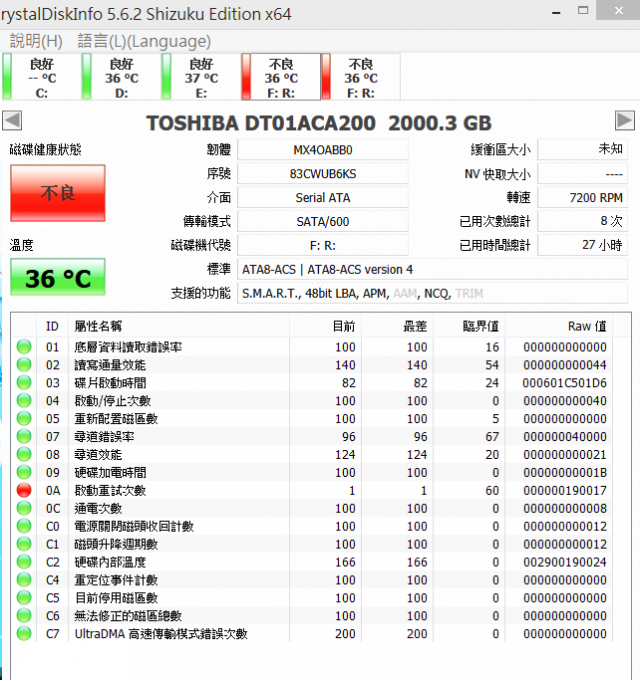
Task: Click the 重新配置磁區數 attribute name
Action: (x=116, y=419)
